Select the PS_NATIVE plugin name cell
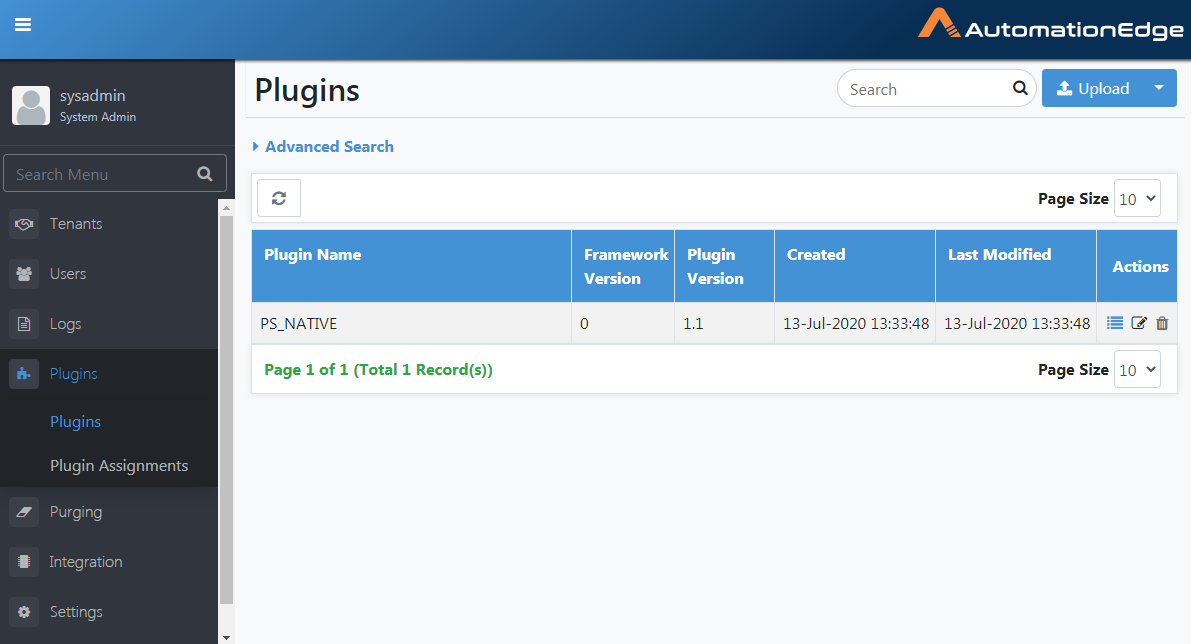The width and height of the screenshot is (1191, 644). [x=411, y=324]
